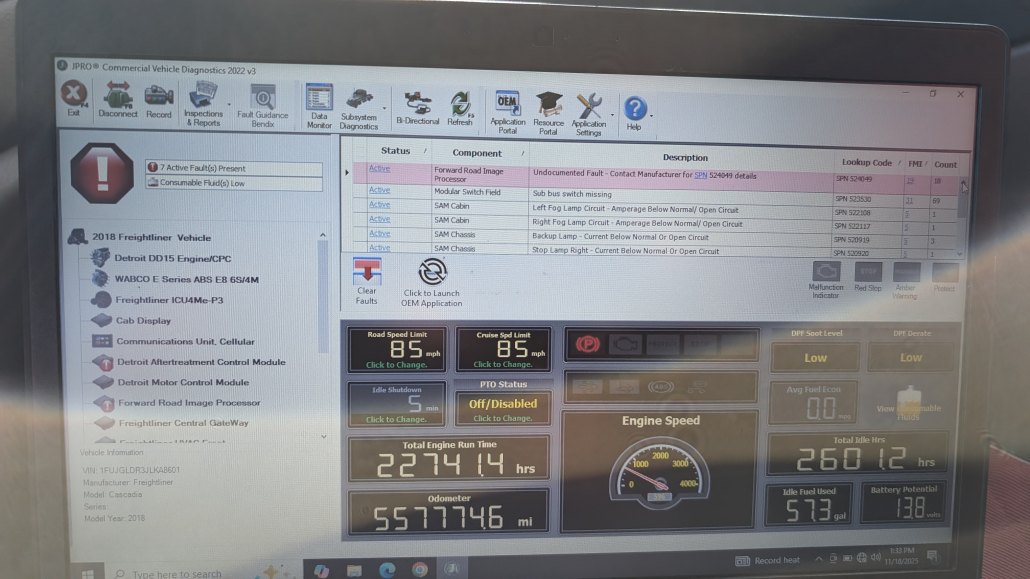Start recording with the Record icon
Image resolution: width=1030 pixels, height=579 pixels.
159,100
